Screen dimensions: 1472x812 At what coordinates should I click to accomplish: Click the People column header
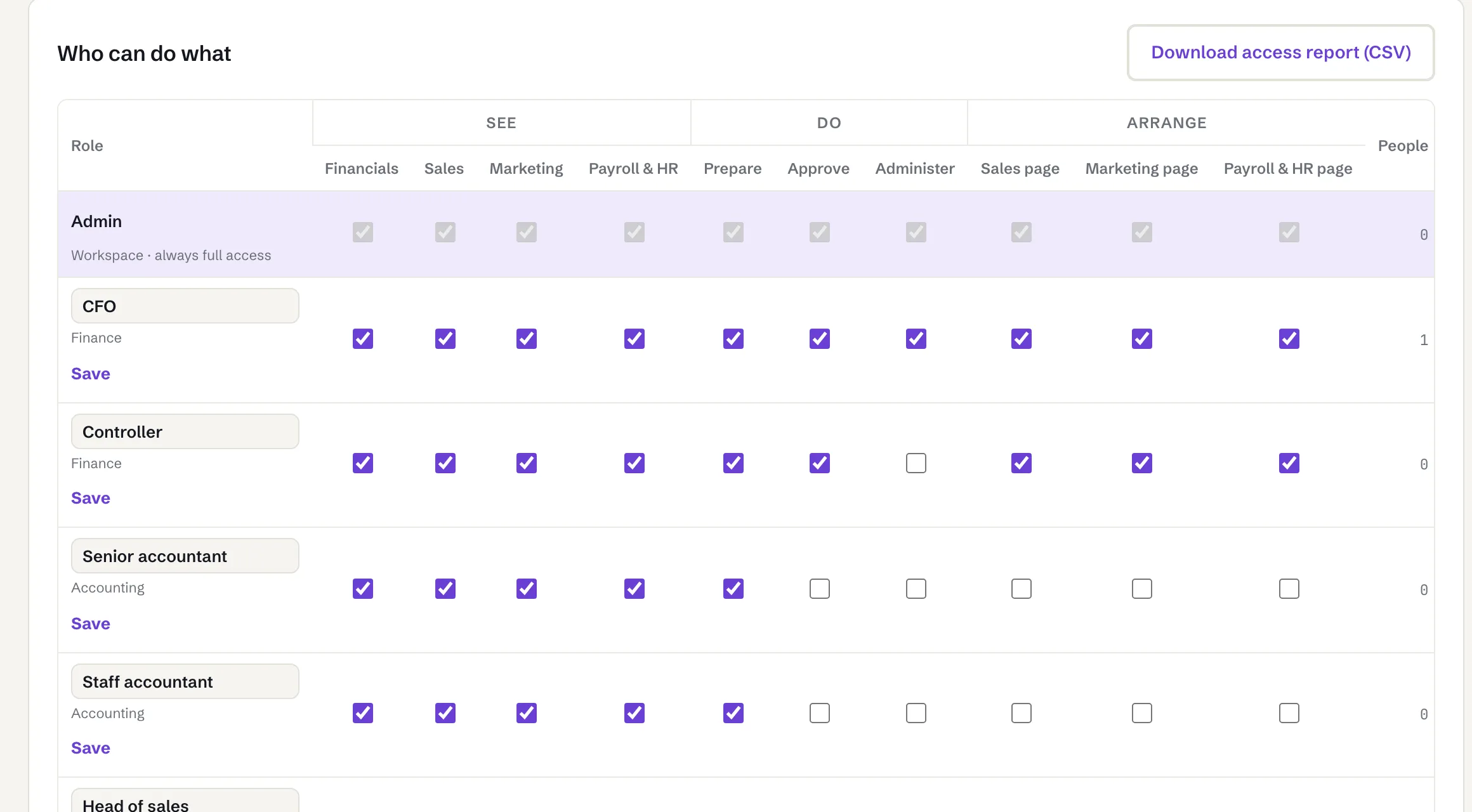(x=1403, y=145)
